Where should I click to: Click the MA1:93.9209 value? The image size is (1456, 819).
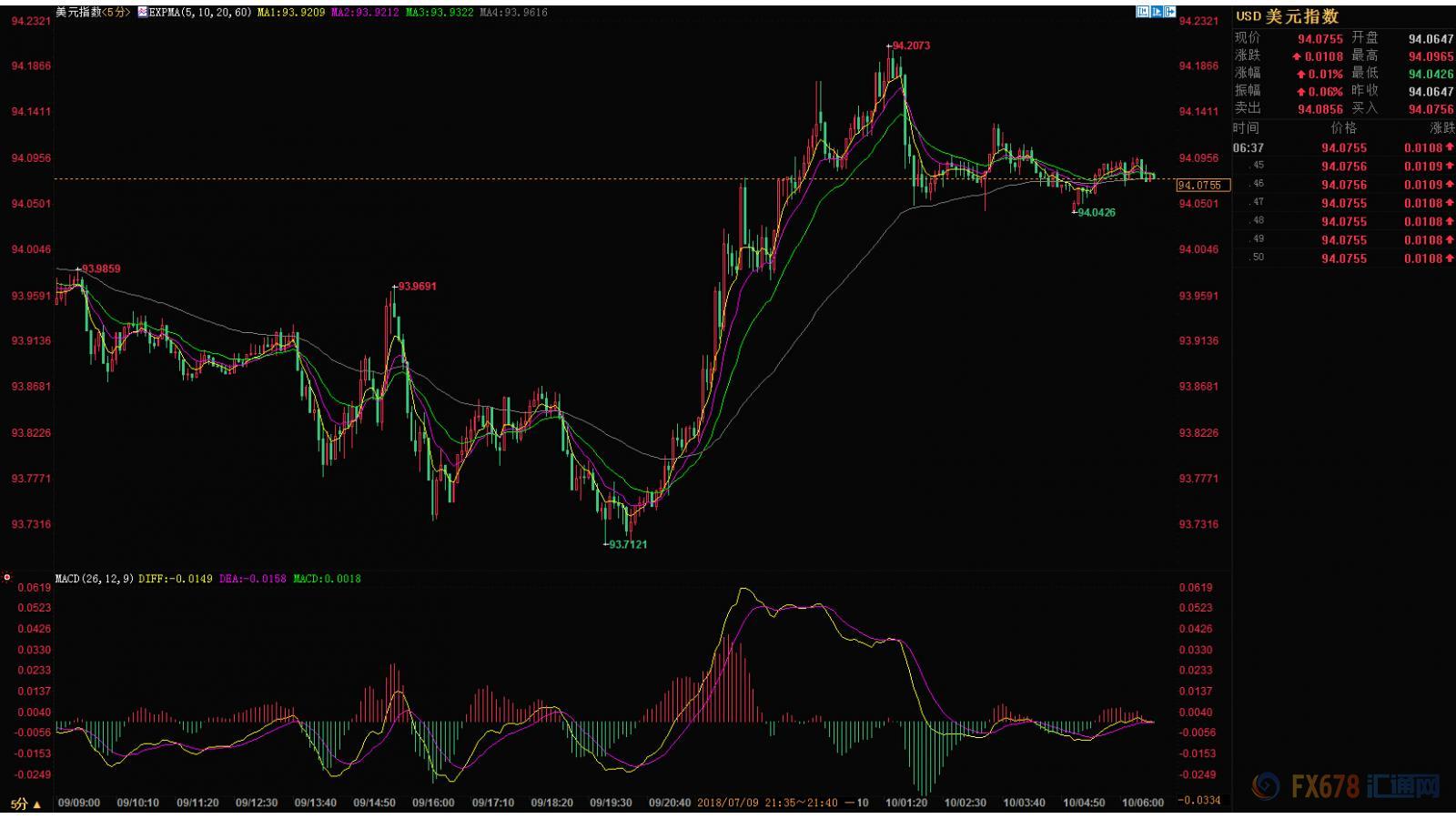[290, 13]
